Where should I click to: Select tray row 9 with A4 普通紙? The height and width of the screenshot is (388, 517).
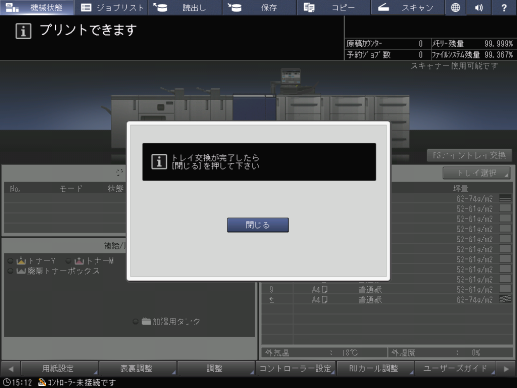click(x=387, y=289)
